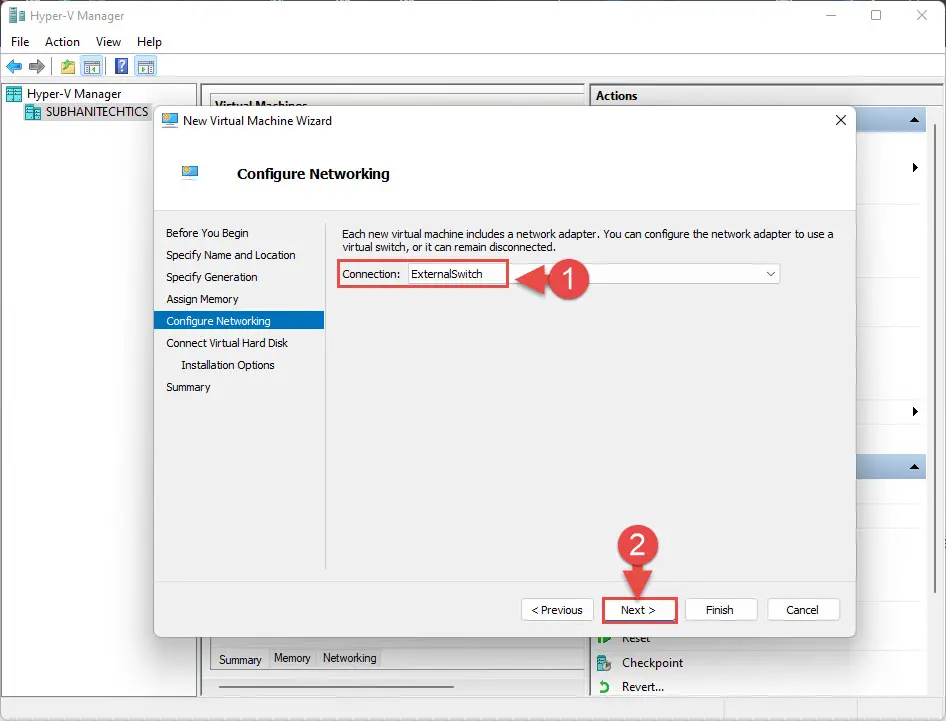Viewport: 946px width, 721px height.
Task: Click the New Virtual Machine Wizard title text
Action: (x=257, y=121)
